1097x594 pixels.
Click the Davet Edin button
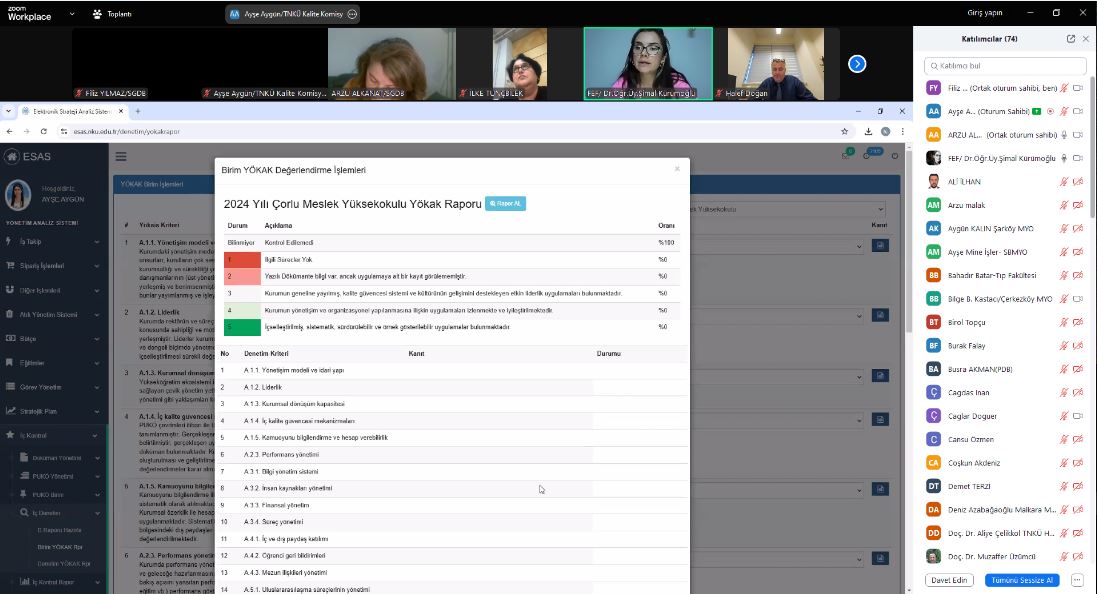(949, 580)
